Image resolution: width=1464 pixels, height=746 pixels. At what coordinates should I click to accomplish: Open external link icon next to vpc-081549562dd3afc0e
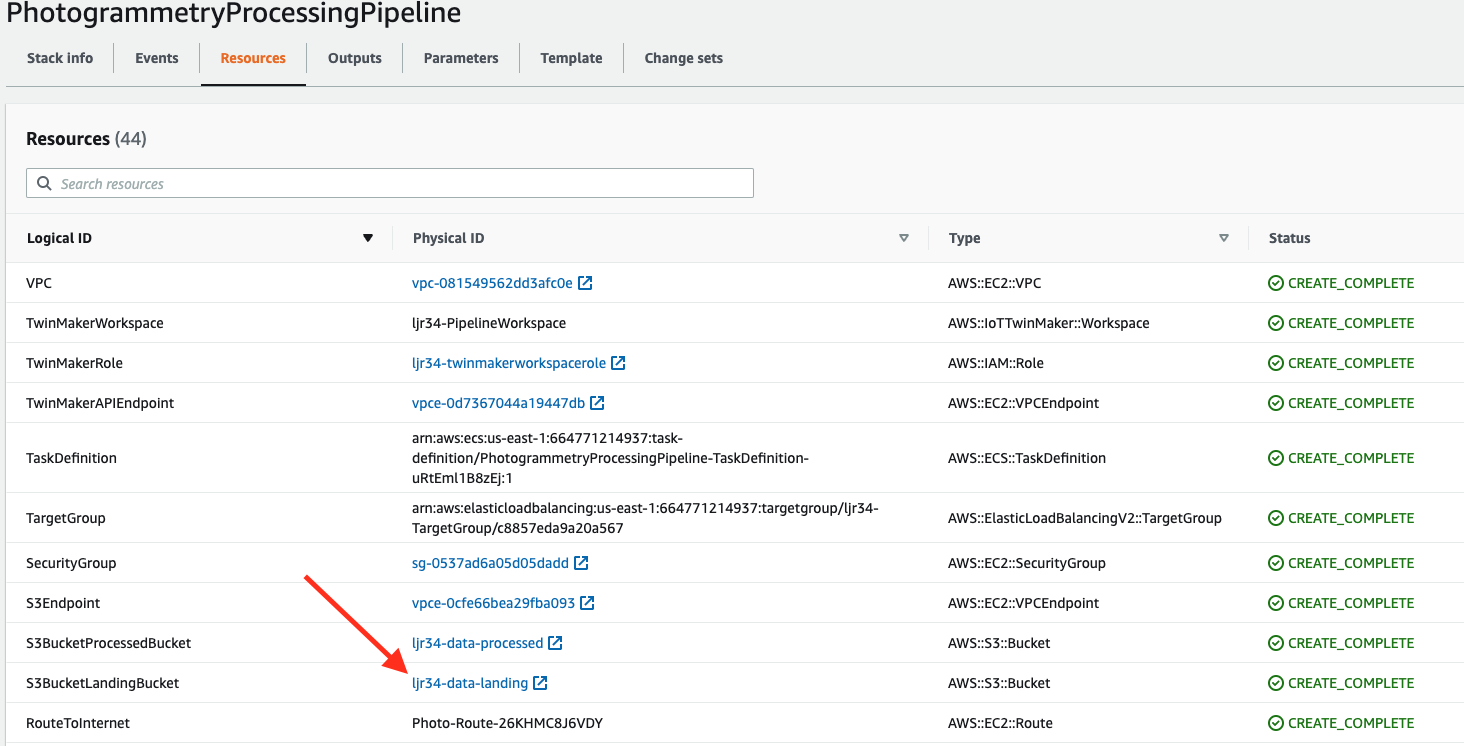pos(586,283)
